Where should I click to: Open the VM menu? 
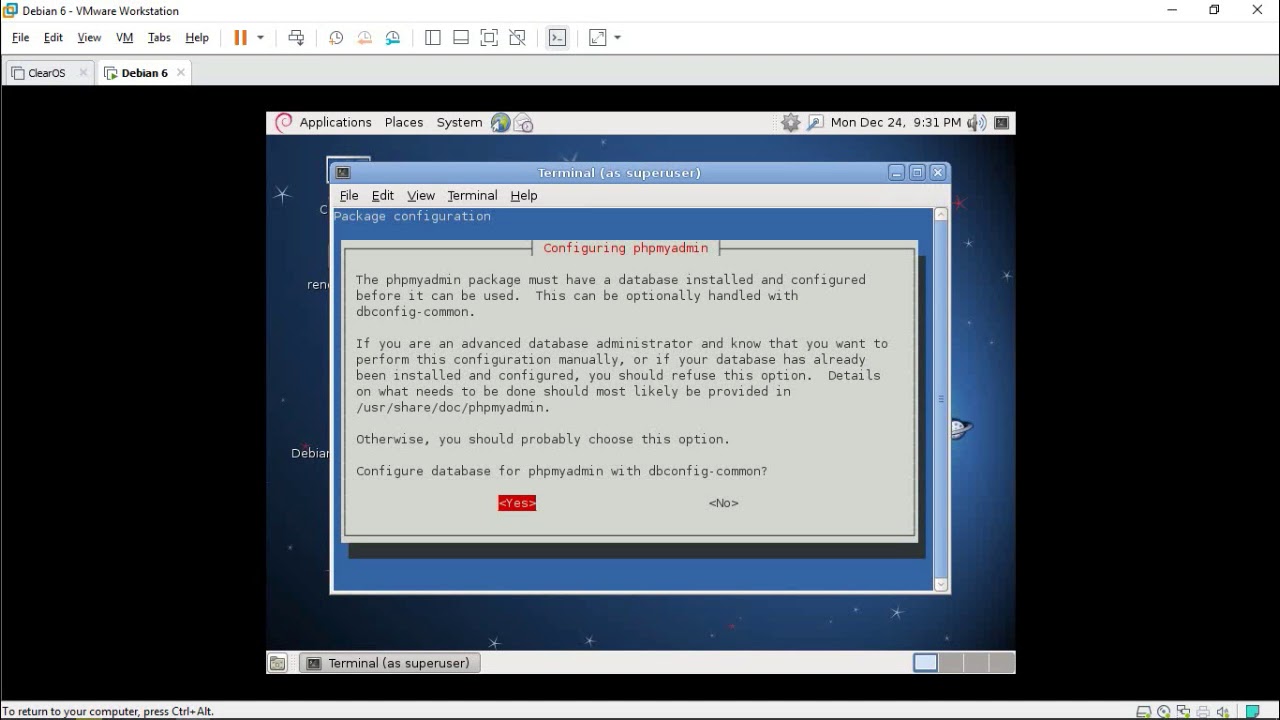click(x=125, y=38)
